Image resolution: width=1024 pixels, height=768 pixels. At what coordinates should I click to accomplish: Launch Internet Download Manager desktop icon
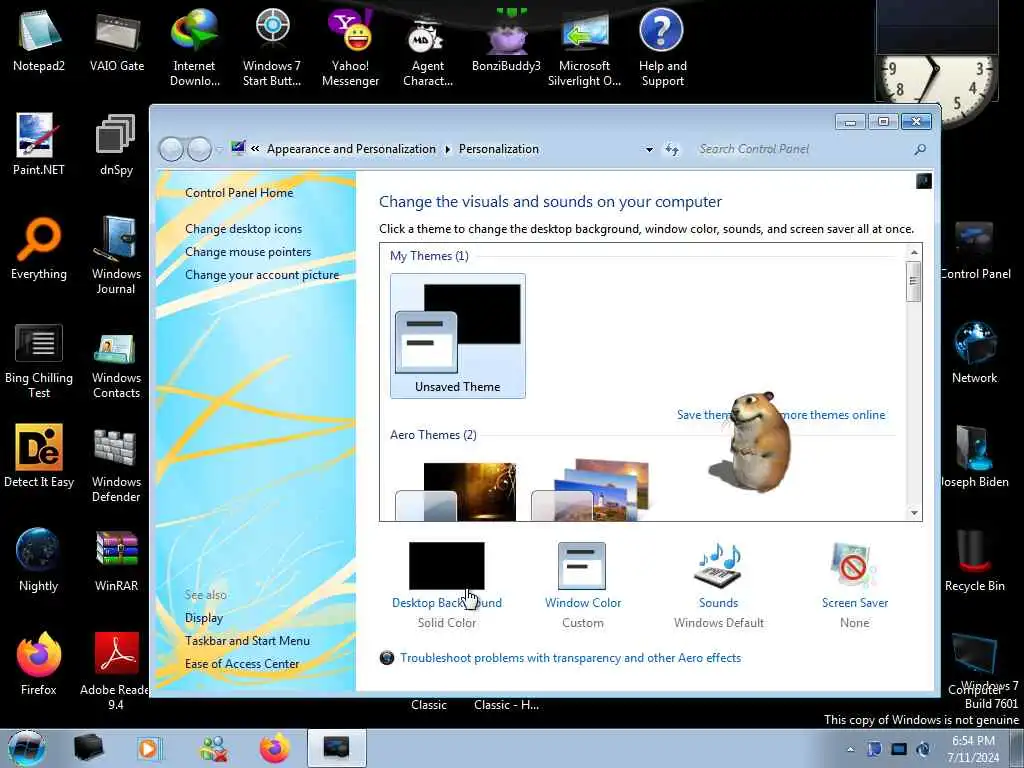(195, 48)
